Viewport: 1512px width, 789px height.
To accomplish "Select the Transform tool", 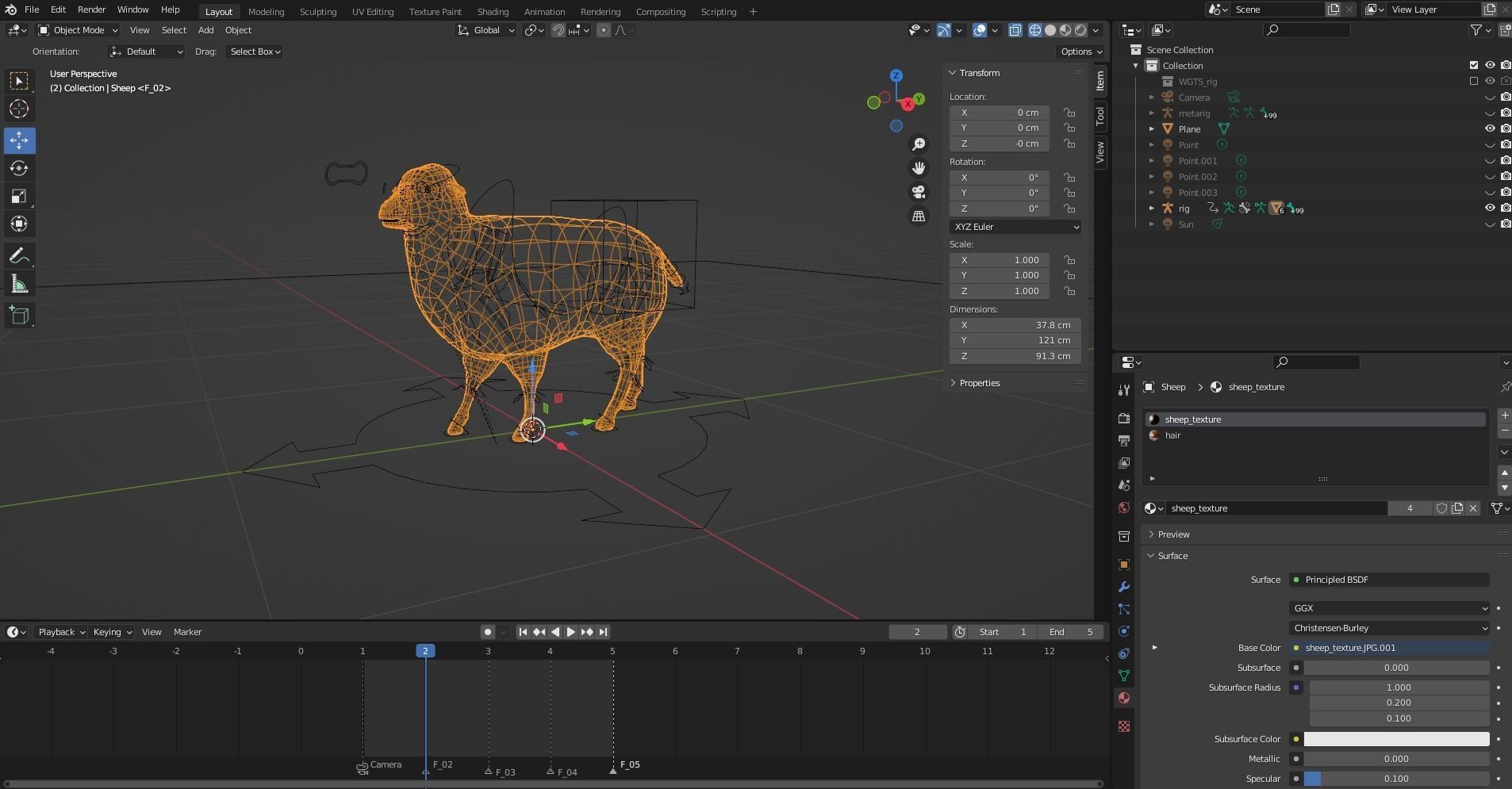I will 19,224.
